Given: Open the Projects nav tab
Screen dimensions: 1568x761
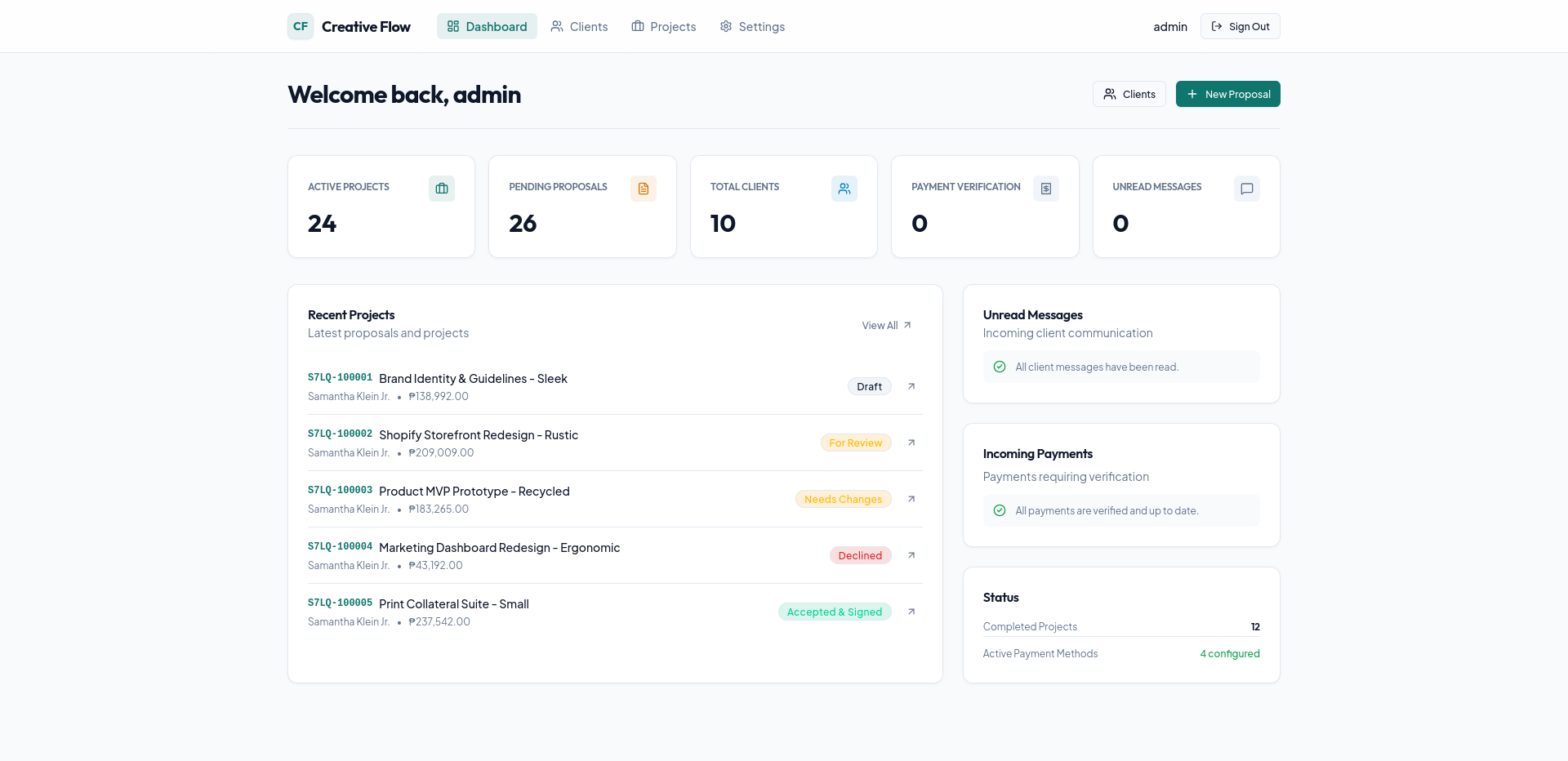Looking at the screenshot, I should tap(664, 26).
